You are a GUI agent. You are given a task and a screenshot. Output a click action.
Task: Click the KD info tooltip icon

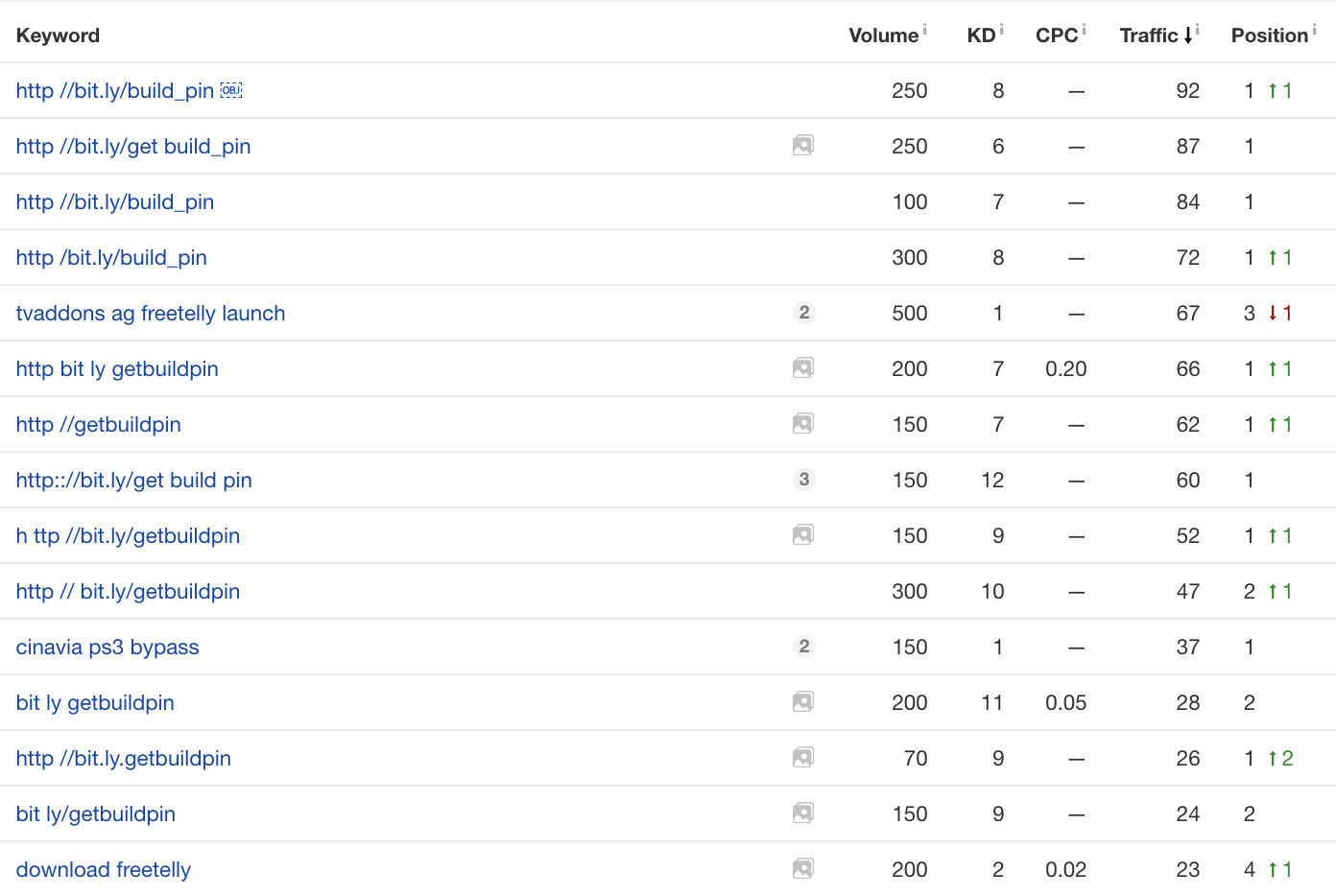click(1002, 29)
